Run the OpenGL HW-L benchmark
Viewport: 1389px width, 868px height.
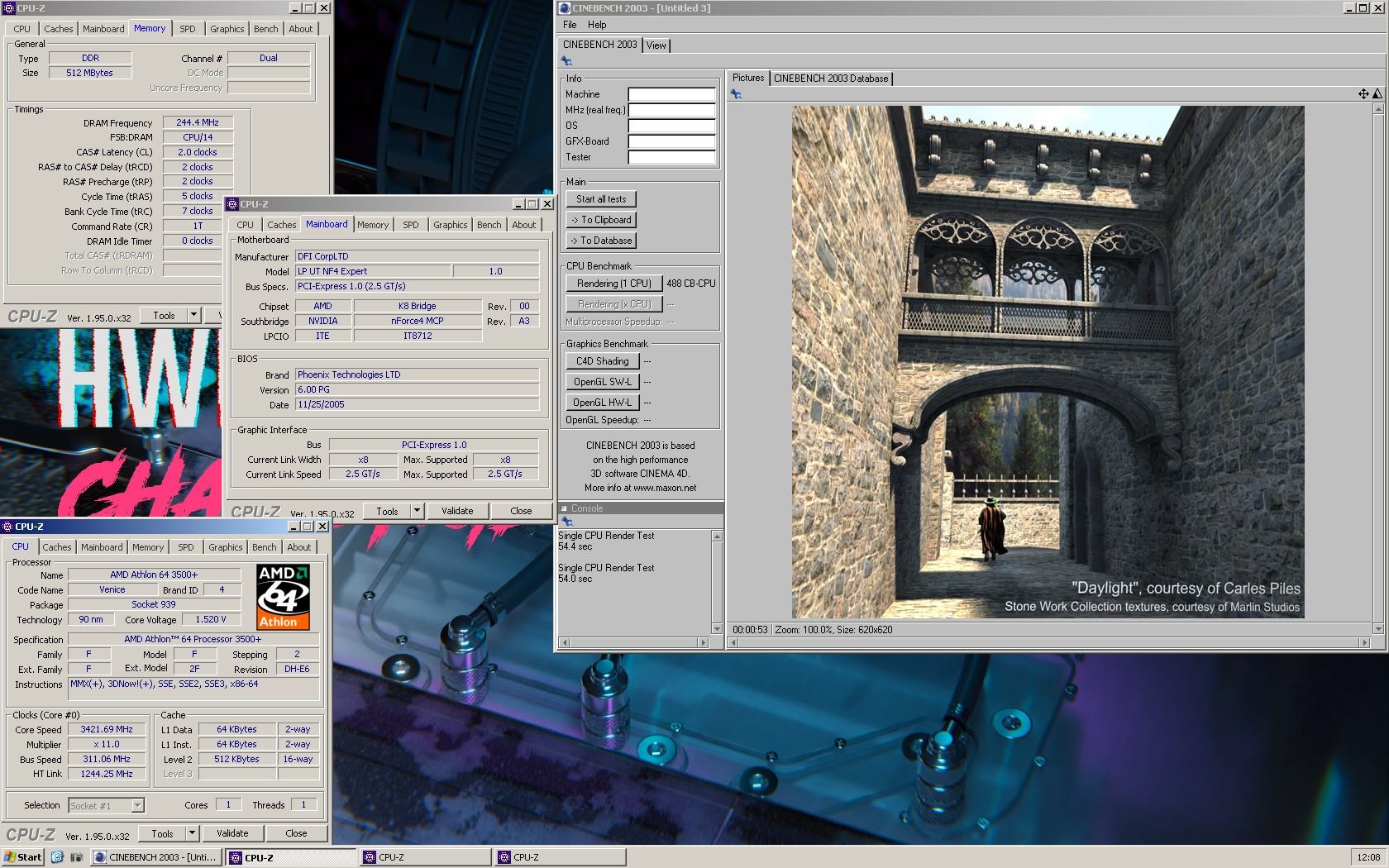pos(602,403)
